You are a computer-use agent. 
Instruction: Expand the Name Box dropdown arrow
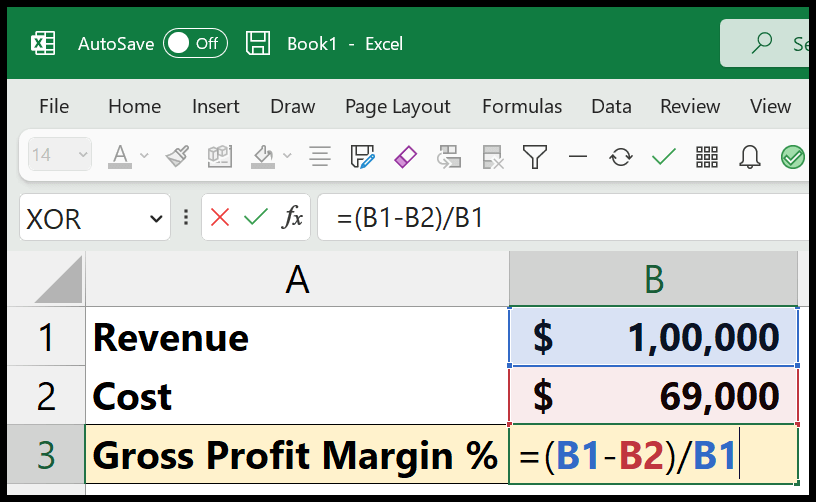point(156,218)
